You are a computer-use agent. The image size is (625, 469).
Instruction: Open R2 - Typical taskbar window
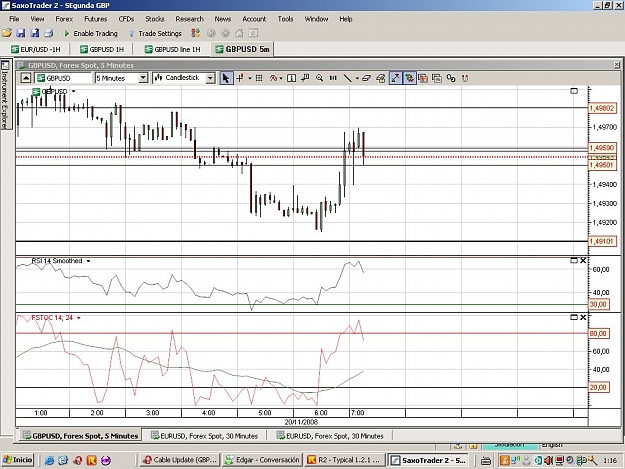pyautogui.click(x=344, y=460)
